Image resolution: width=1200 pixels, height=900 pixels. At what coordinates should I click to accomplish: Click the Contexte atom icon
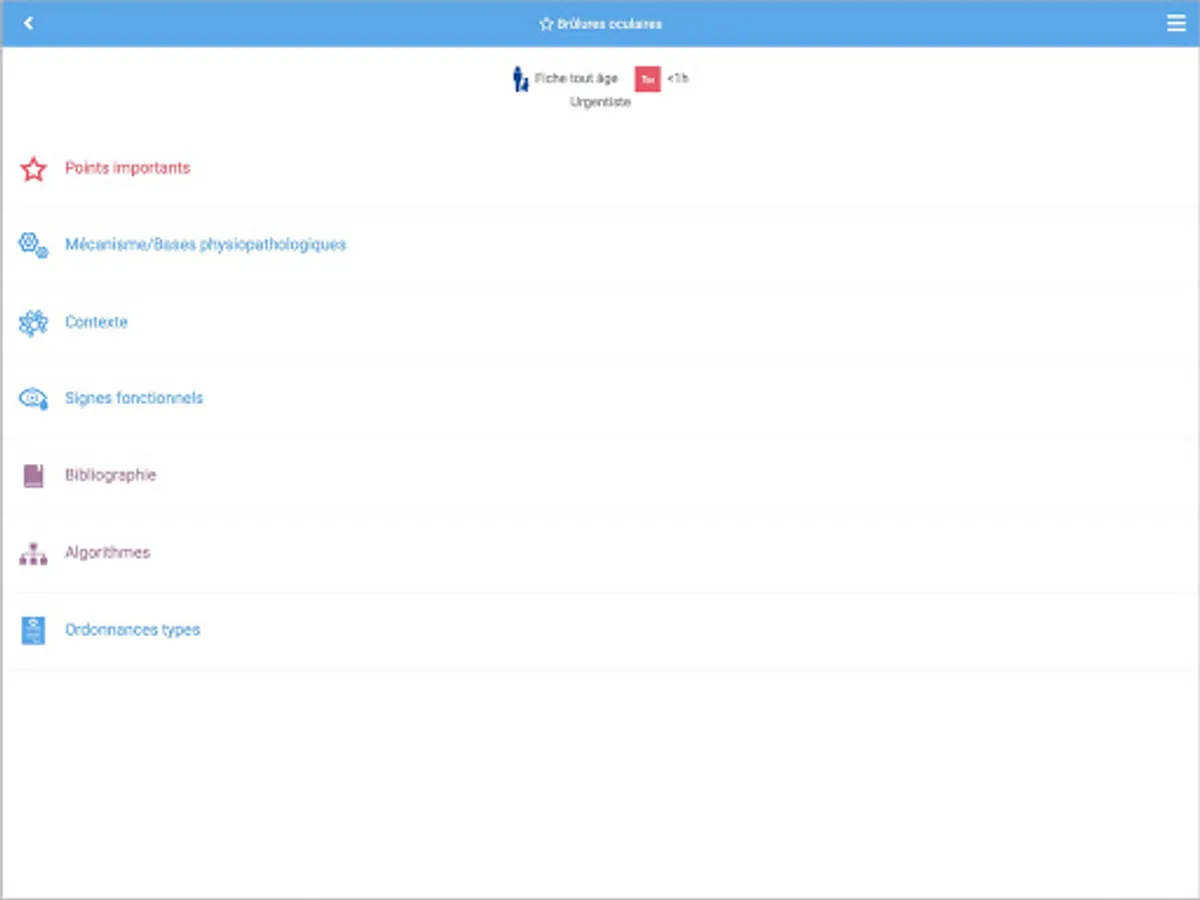[x=33, y=323]
